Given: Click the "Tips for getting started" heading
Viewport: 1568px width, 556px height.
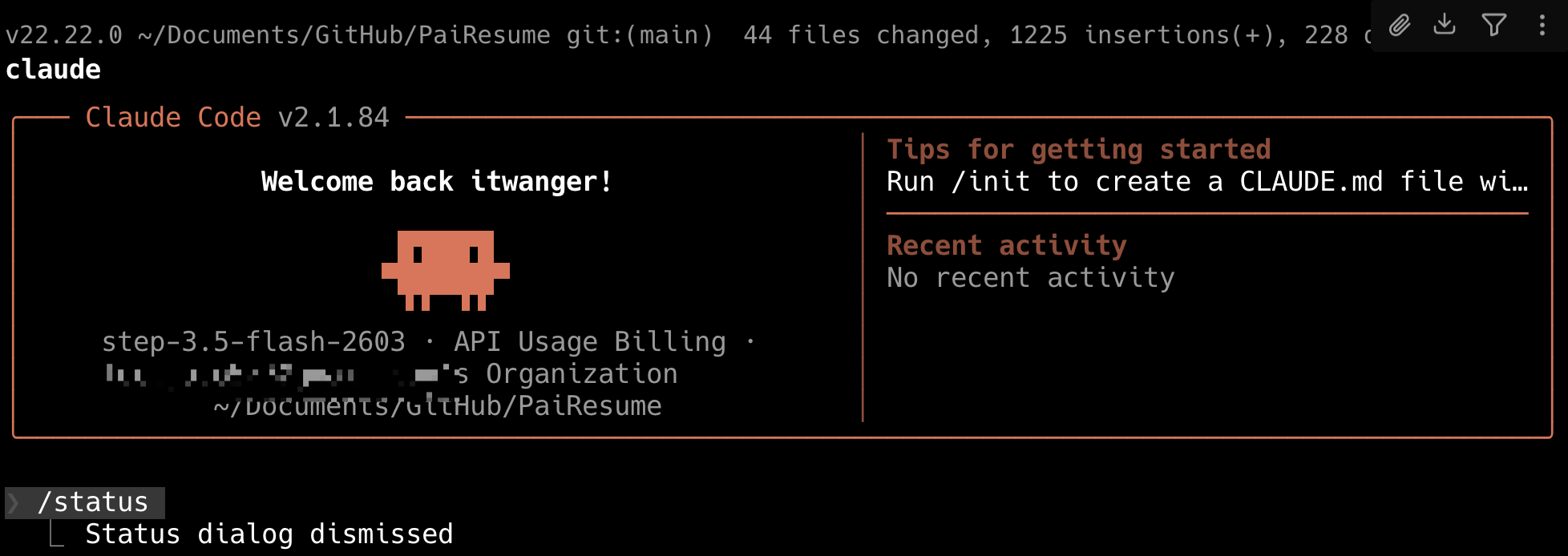Looking at the screenshot, I should pyautogui.click(x=1078, y=150).
